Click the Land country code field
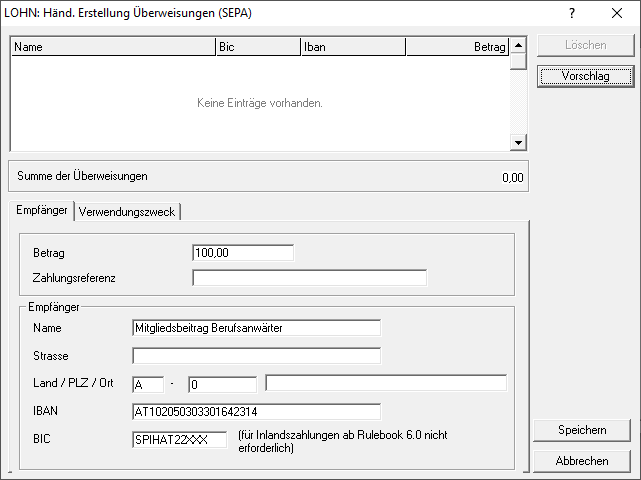The height and width of the screenshot is (480, 641). [147, 384]
